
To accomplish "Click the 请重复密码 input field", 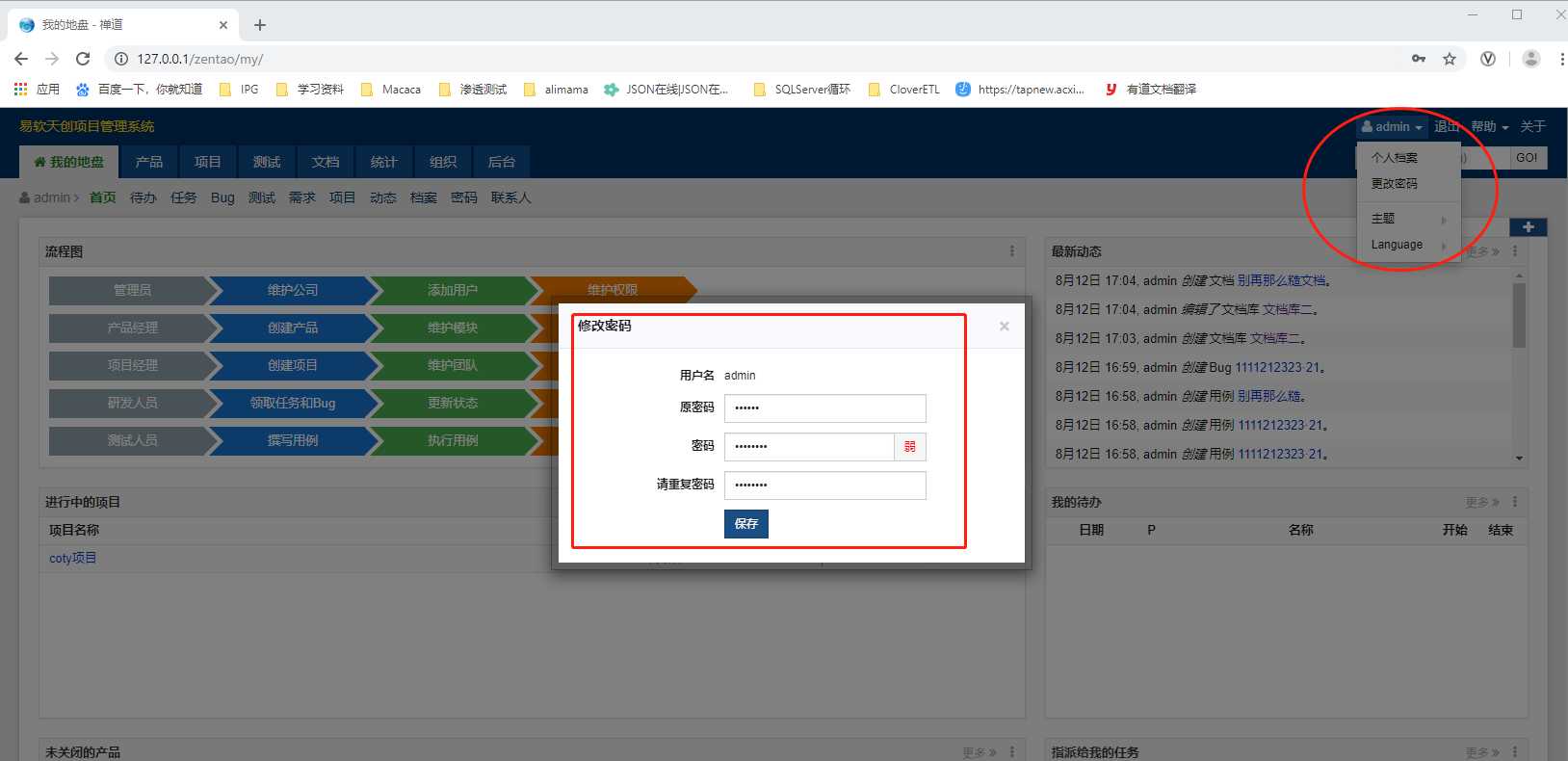I will point(824,485).
